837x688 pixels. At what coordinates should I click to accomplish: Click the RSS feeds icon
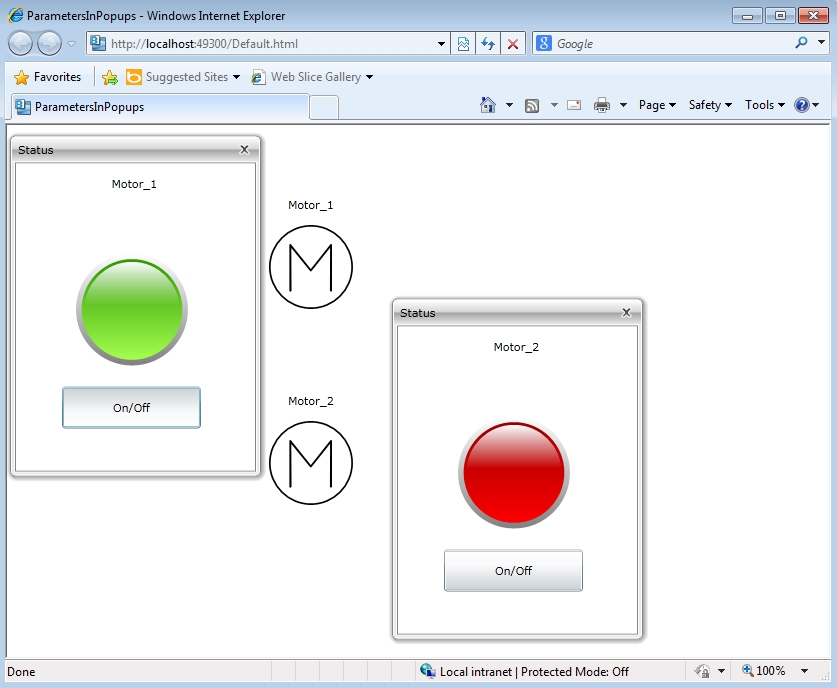532,105
